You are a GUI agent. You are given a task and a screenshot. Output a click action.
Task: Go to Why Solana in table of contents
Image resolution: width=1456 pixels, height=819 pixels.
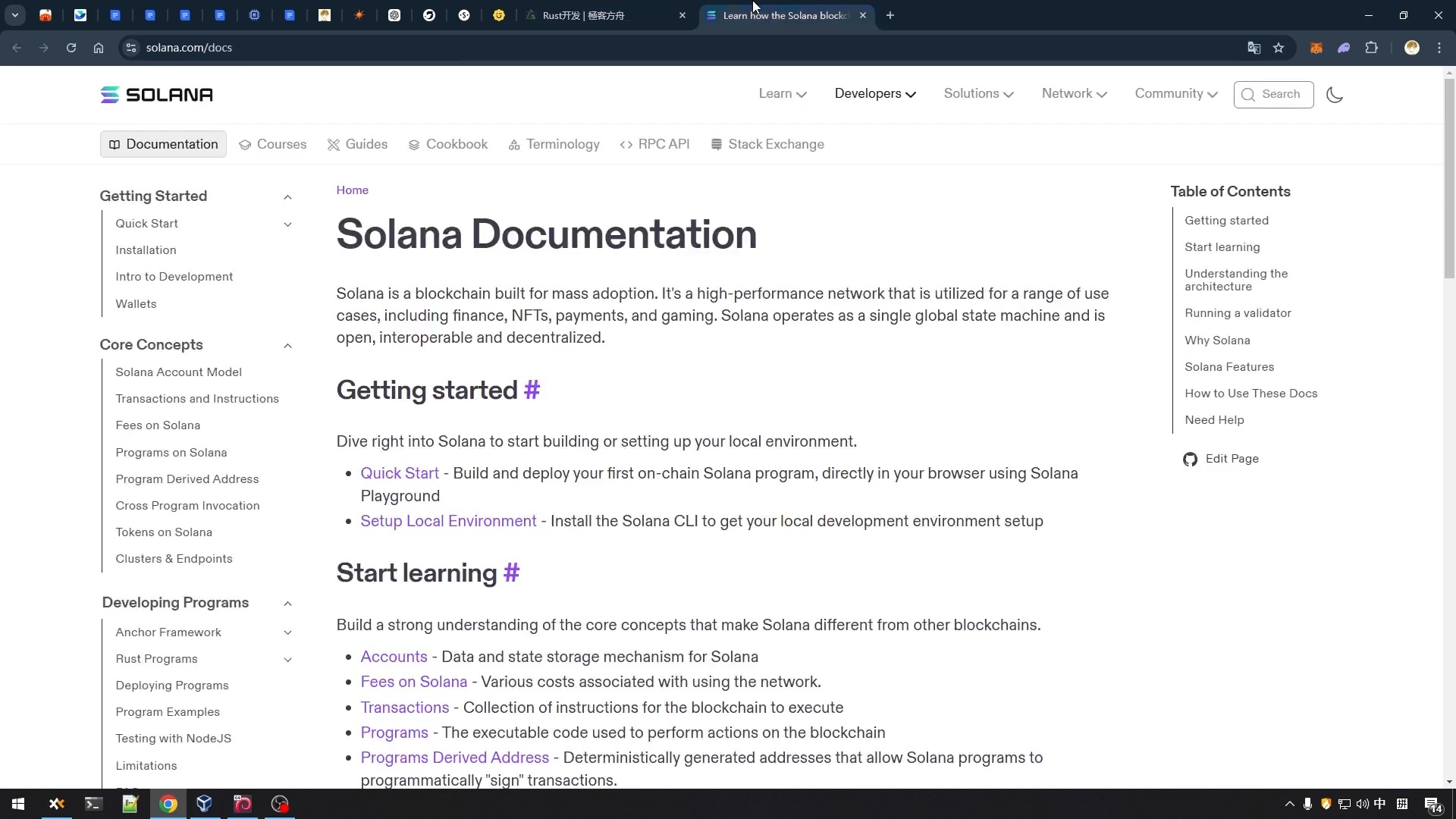pyautogui.click(x=1217, y=340)
